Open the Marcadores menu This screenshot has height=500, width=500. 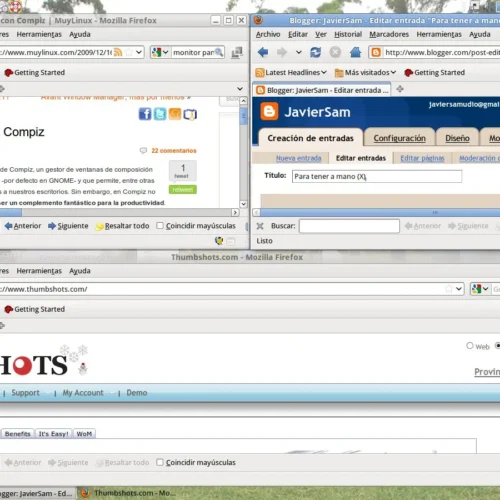coord(389,34)
